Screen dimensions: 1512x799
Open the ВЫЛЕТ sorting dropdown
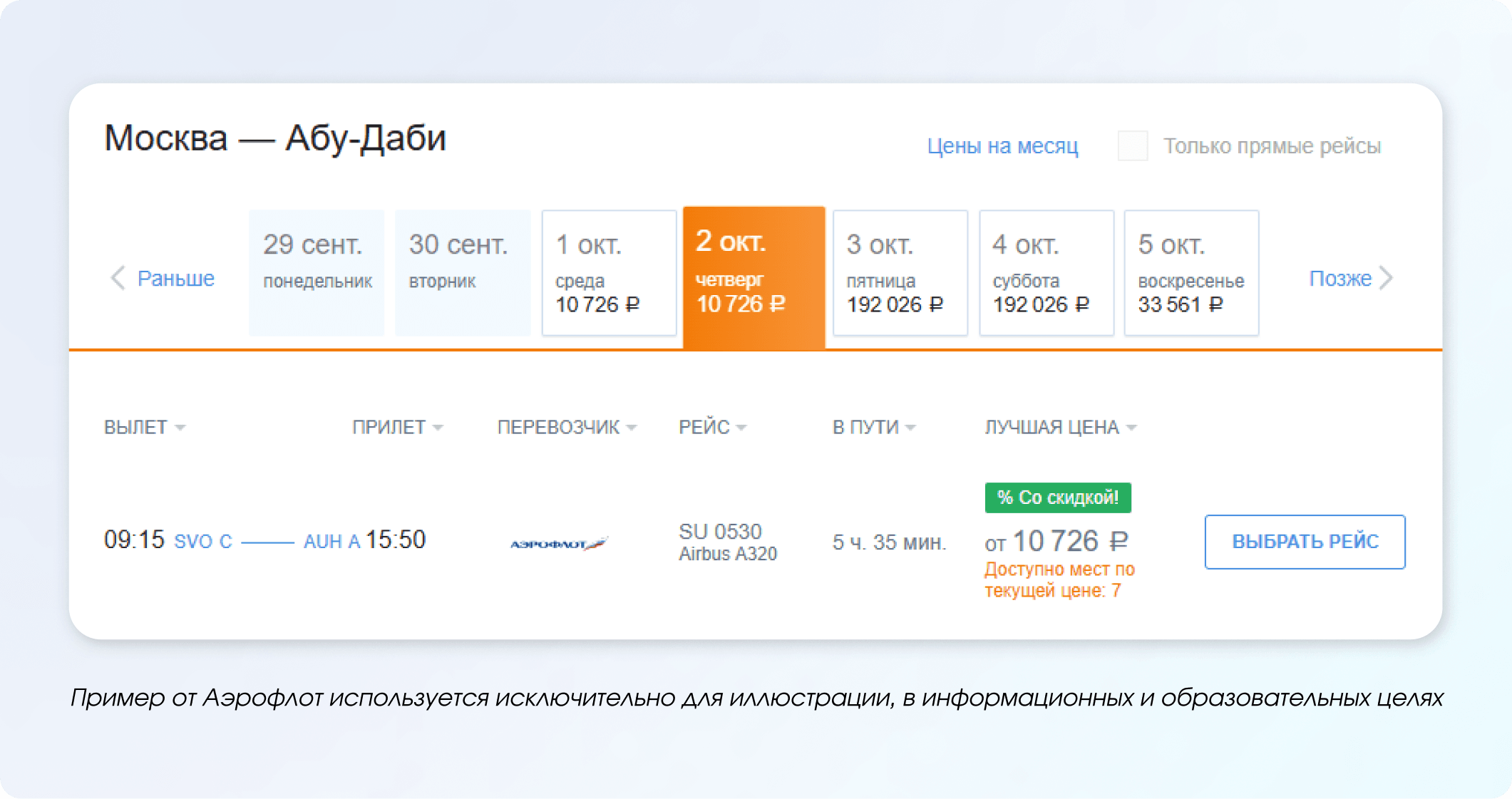click(145, 427)
